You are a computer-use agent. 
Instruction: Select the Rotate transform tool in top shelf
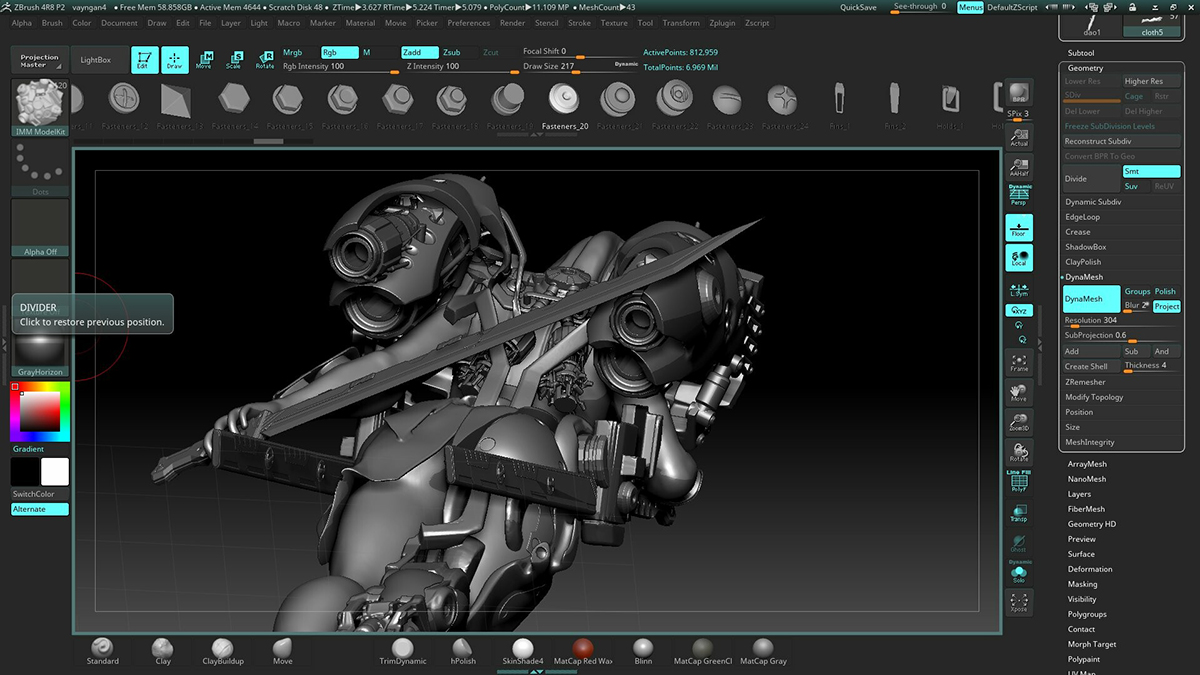(265, 60)
